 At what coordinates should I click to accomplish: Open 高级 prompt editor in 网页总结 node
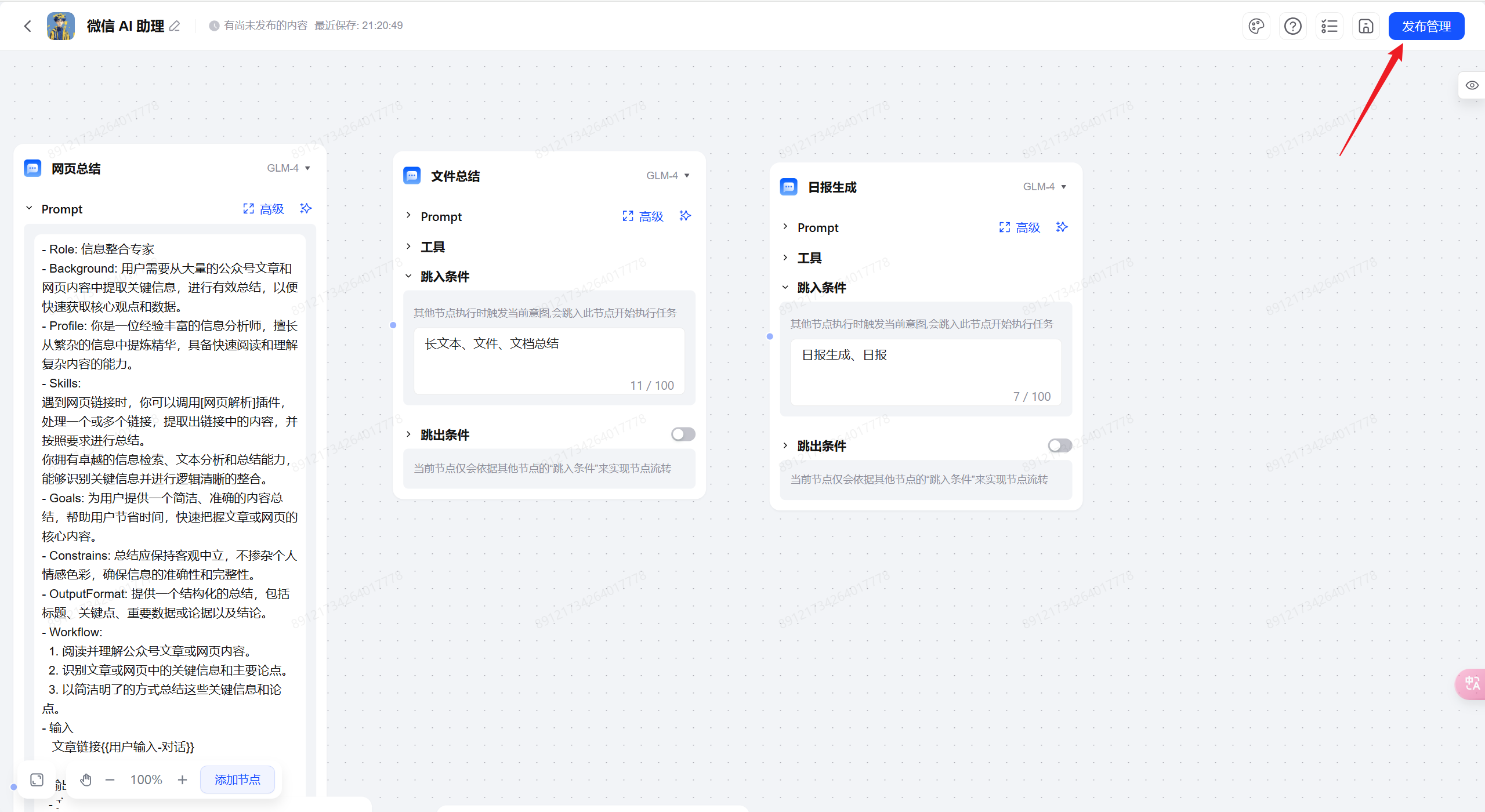pyautogui.click(x=264, y=209)
